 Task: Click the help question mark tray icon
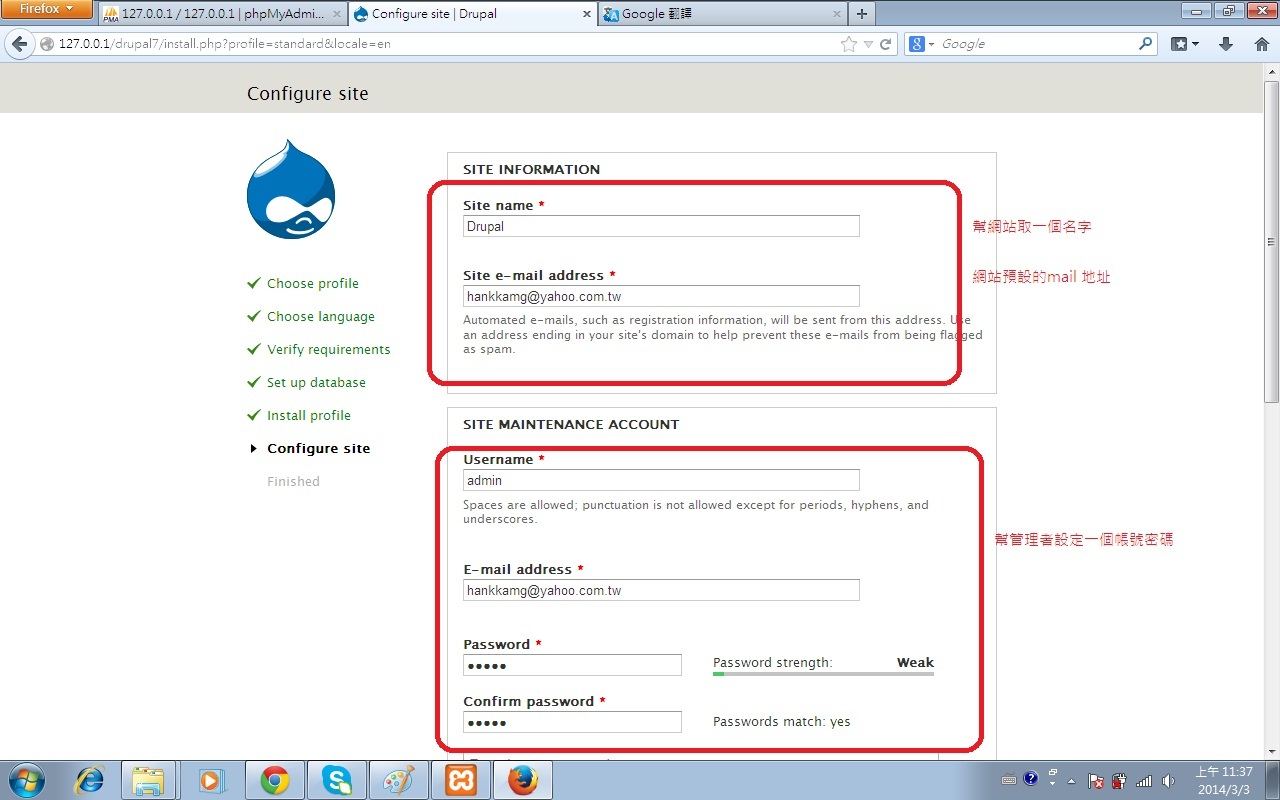pyautogui.click(x=1031, y=779)
